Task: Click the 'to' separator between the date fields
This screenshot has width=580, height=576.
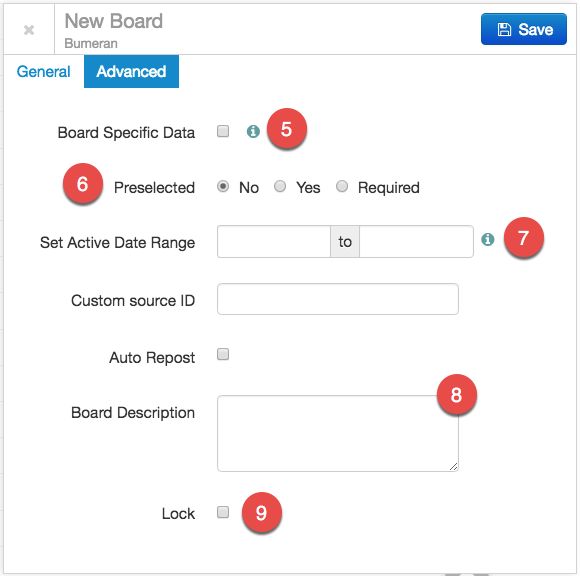Action: 345,242
